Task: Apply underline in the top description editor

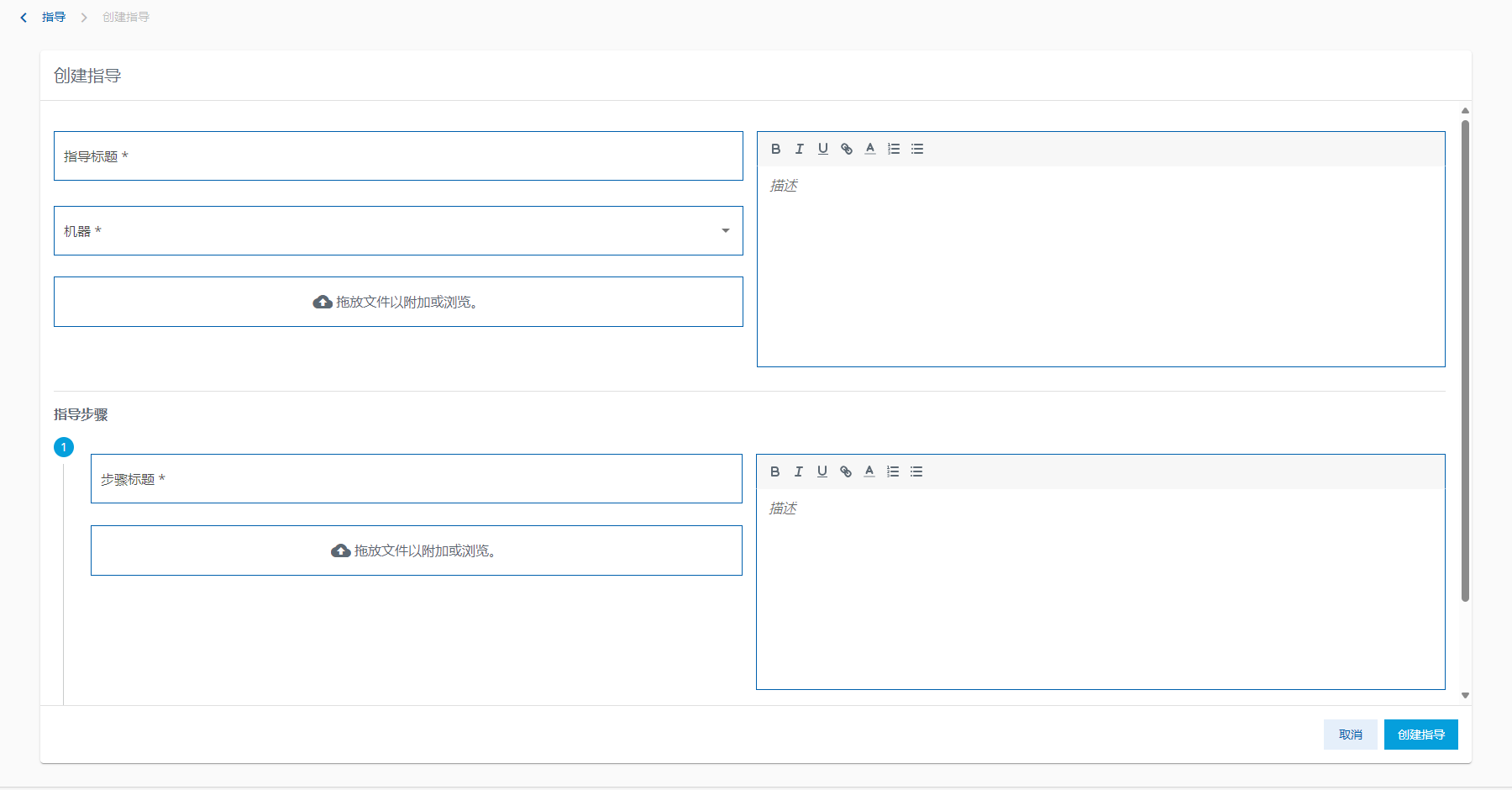Action: point(823,149)
